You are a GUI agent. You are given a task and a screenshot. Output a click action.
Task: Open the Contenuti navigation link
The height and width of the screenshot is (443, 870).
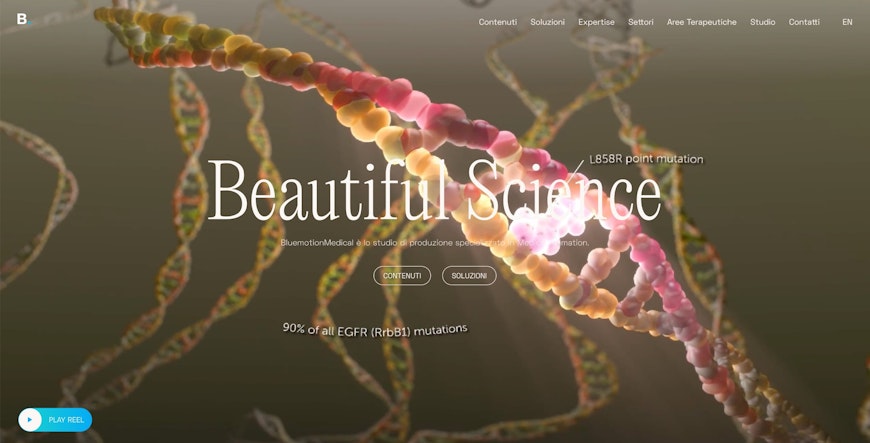tap(498, 22)
